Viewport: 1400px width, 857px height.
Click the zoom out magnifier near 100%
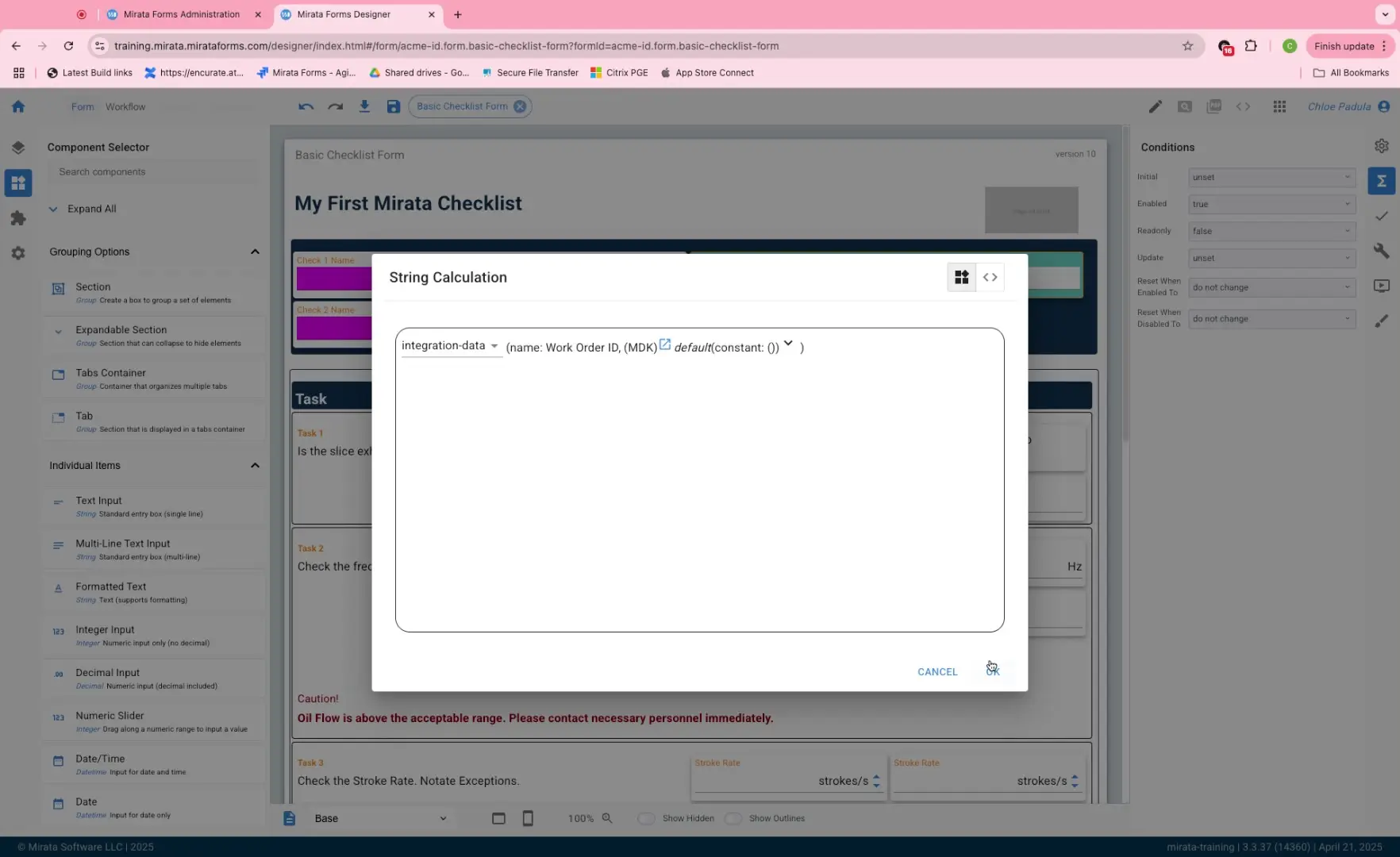608,818
